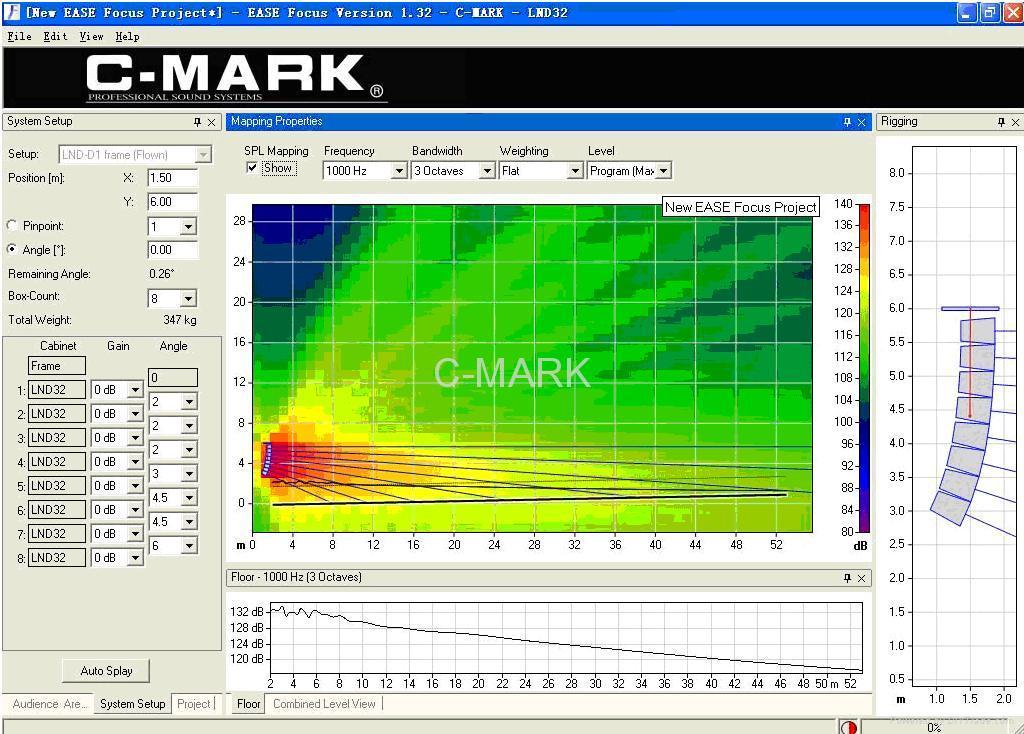Select the Pinpoint radio button
The image size is (1024, 734).
click(x=12, y=225)
